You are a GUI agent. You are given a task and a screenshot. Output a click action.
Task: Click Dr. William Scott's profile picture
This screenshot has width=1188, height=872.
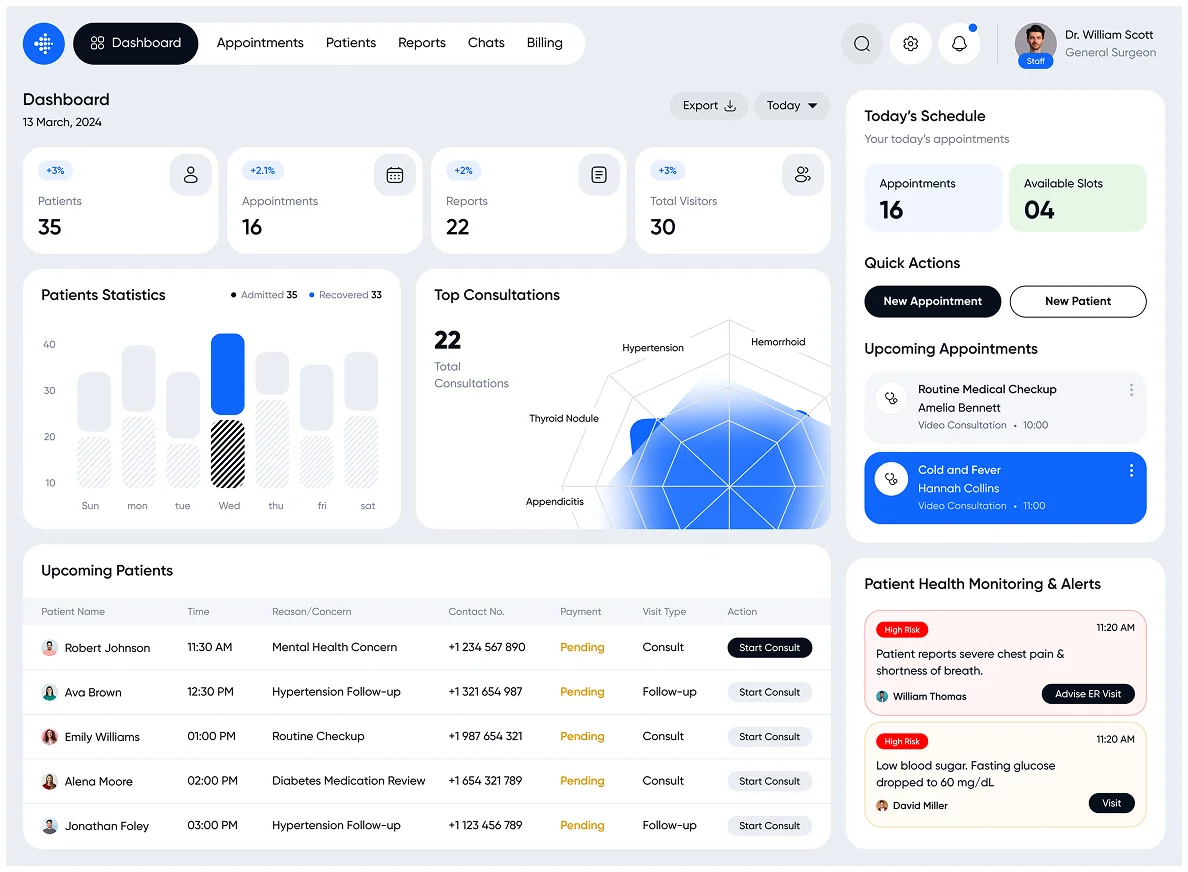[1035, 44]
